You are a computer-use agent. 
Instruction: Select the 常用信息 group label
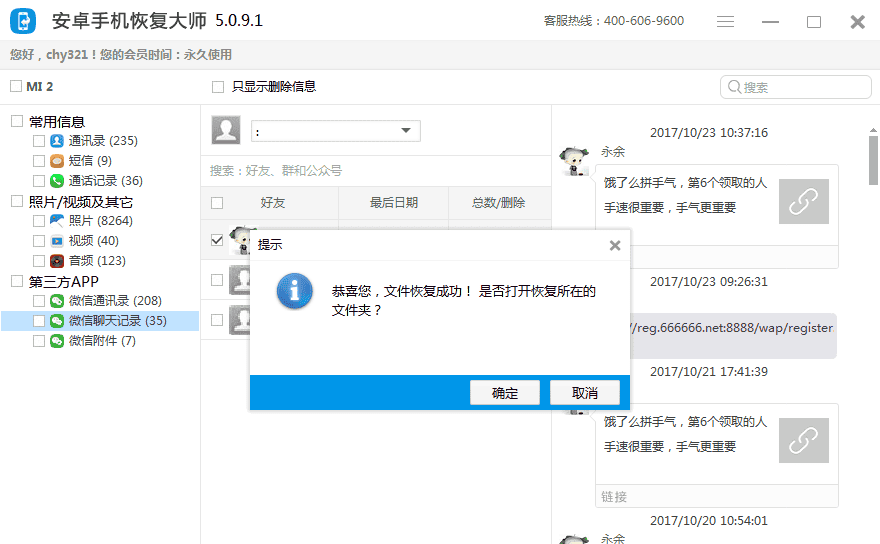coord(57,122)
